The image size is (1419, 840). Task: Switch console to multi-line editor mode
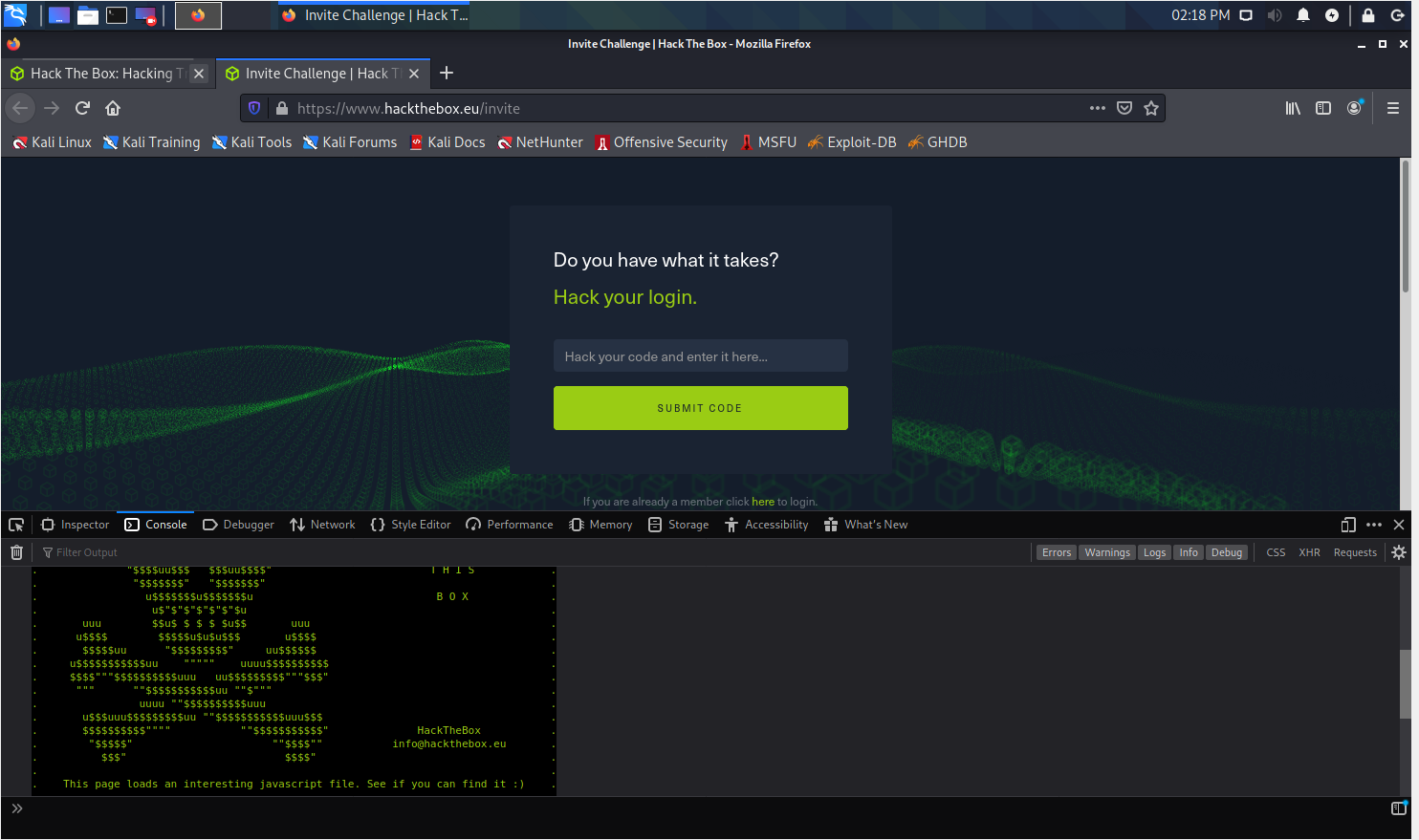click(1399, 808)
